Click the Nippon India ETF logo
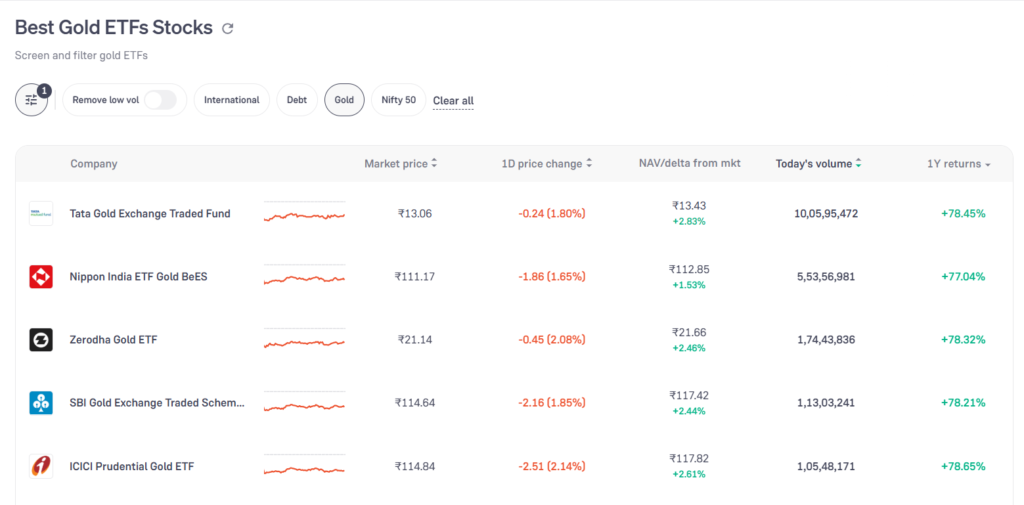The width and height of the screenshot is (1024, 505). point(41,277)
